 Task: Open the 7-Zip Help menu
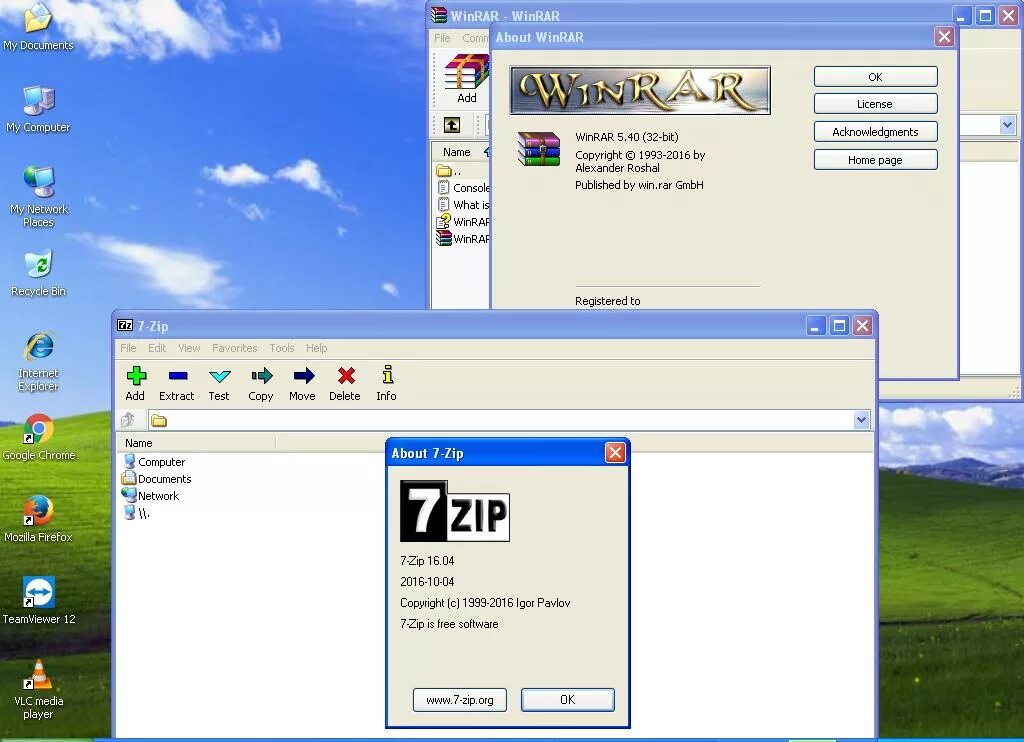pos(317,348)
